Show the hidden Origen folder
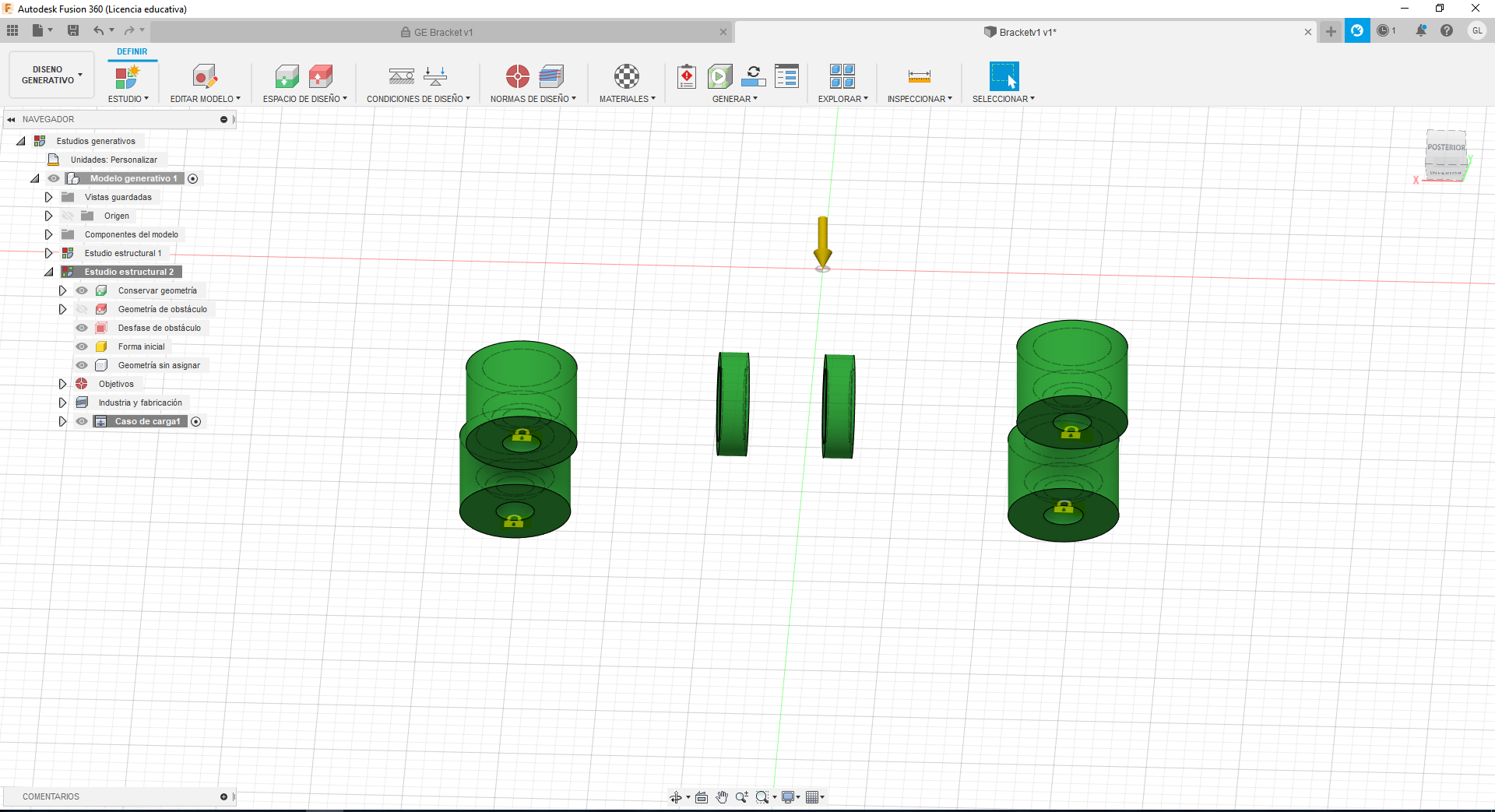This screenshot has width=1495, height=812. (x=68, y=216)
